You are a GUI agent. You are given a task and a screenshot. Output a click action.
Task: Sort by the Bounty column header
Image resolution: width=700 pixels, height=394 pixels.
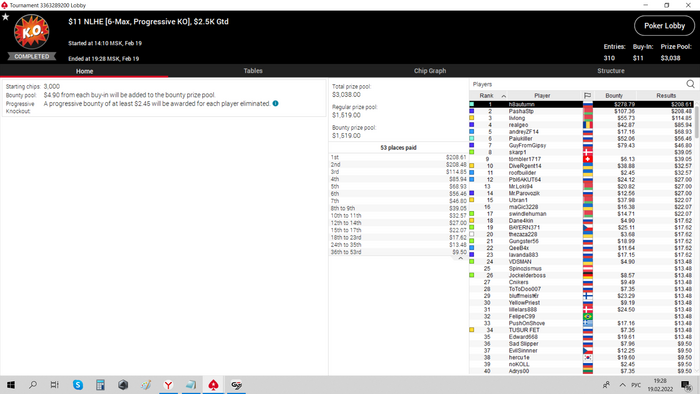614,95
